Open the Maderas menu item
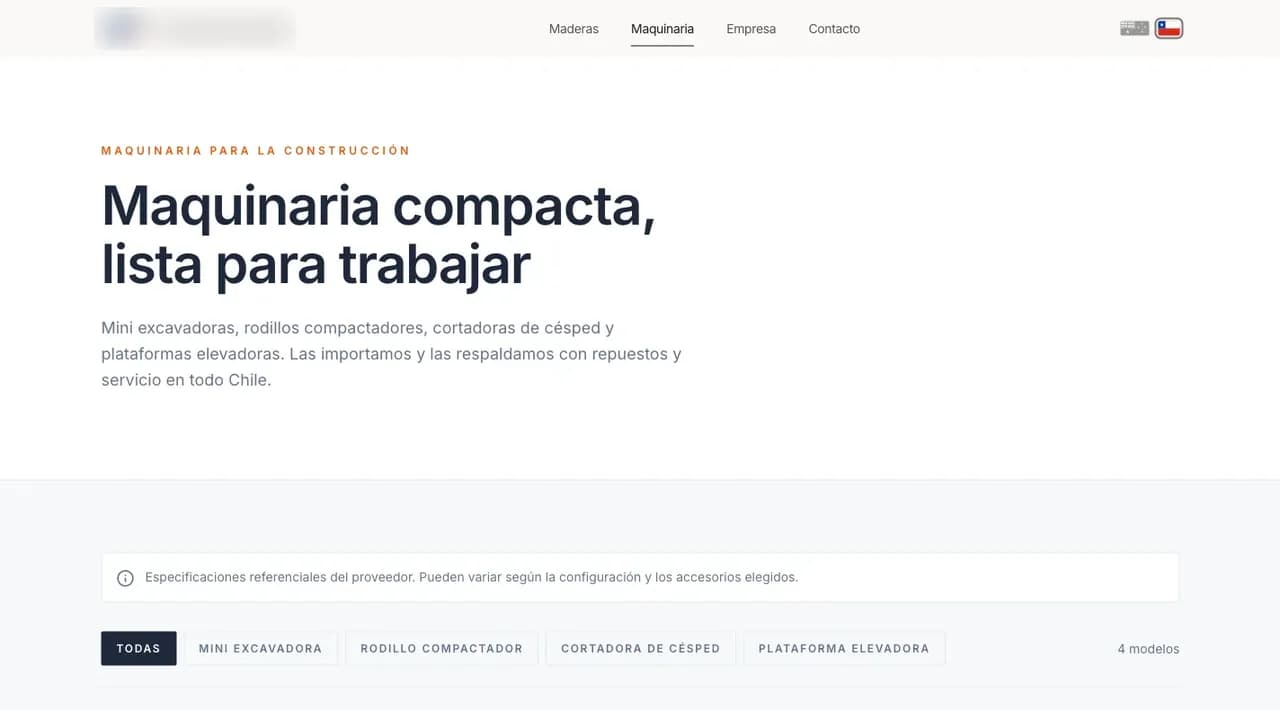The image size is (1280, 710). [x=574, y=29]
